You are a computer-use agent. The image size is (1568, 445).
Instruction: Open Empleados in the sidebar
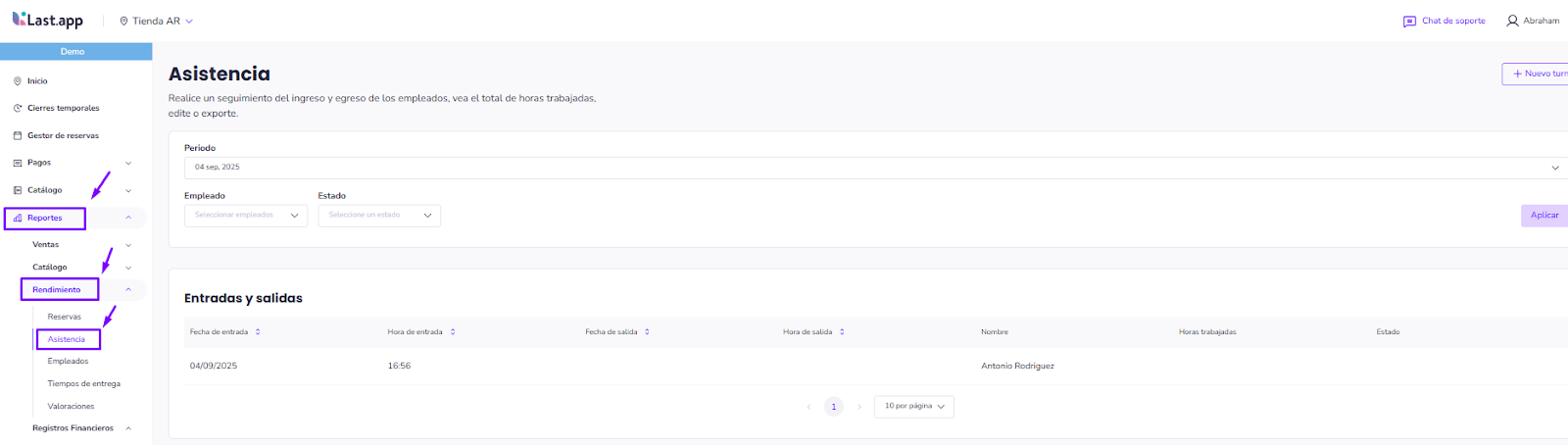(68, 361)
